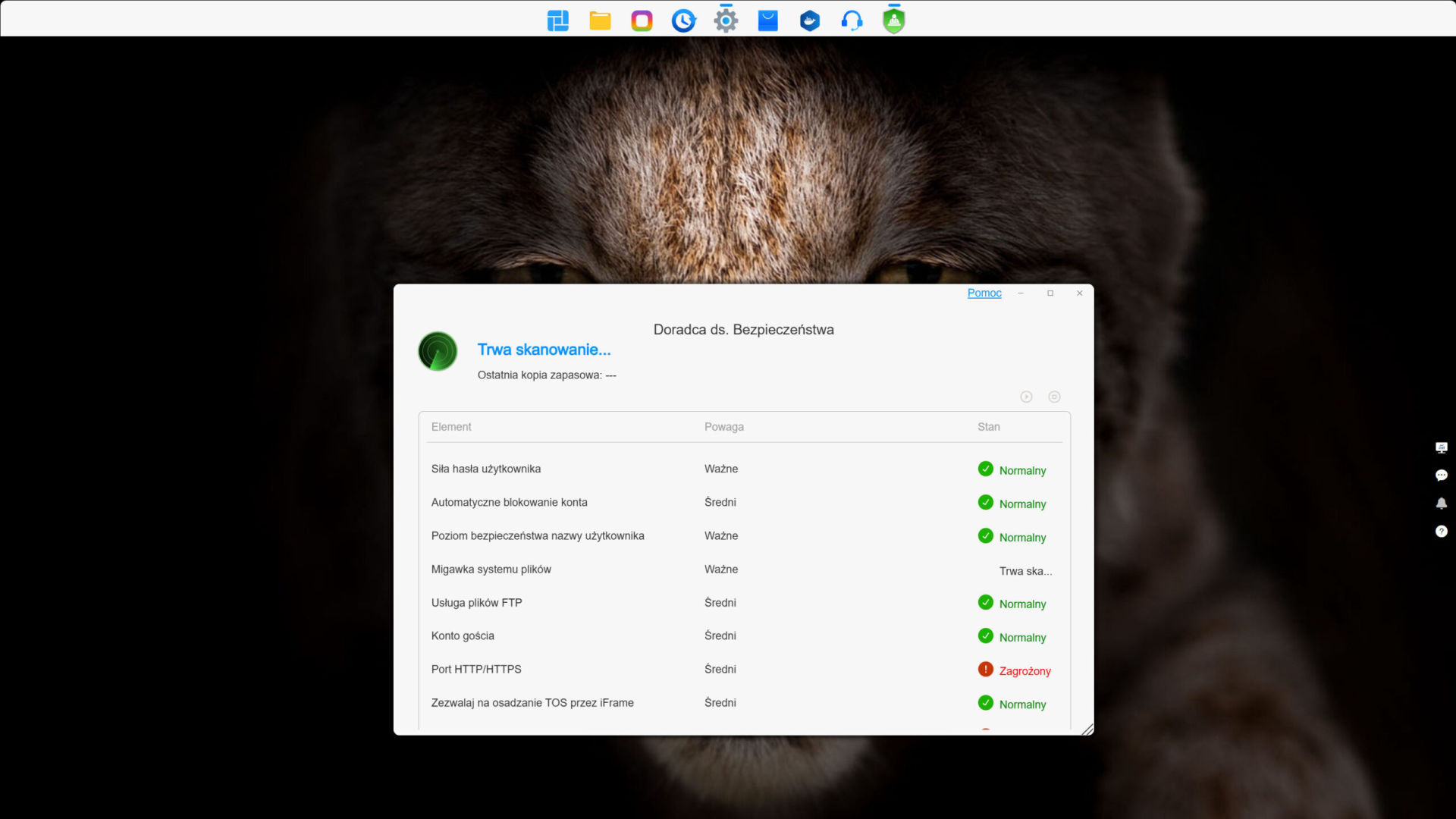Click the green radar scanning icon

coord(438,351)
